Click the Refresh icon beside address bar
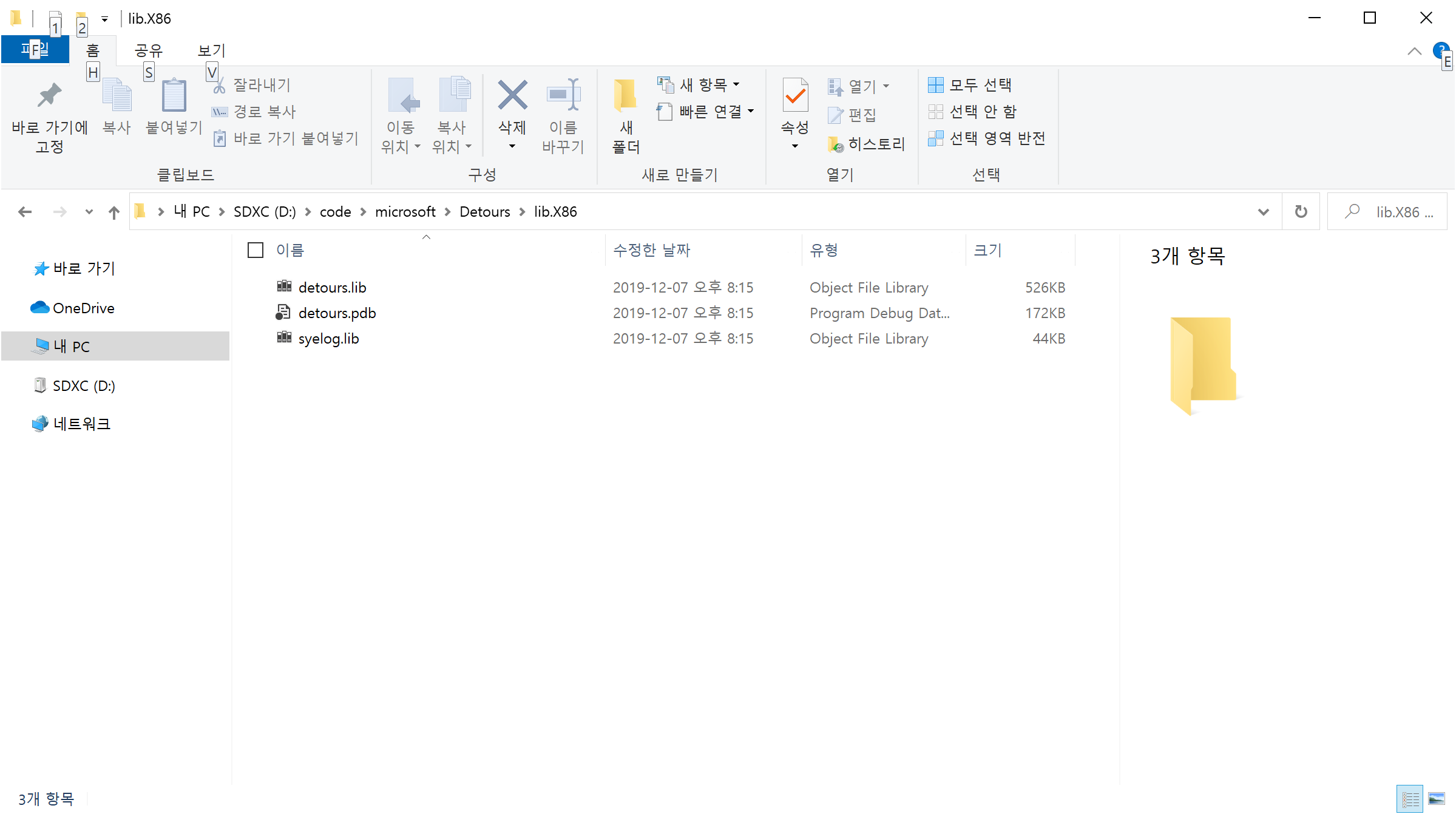Screen dimensions: 1456x814 pos(1301,212)
